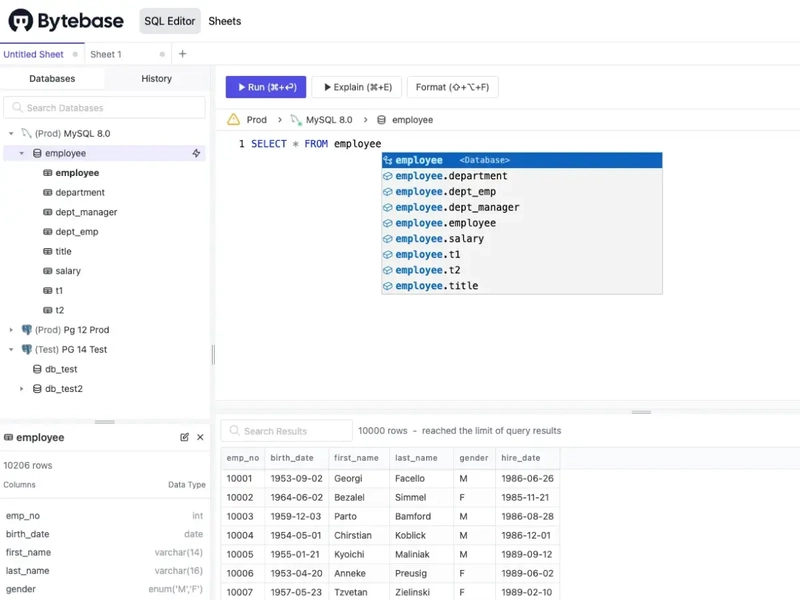Screen dimensions: 800x600
Task: Open the Sheets menu
Action: pos(224,21)
